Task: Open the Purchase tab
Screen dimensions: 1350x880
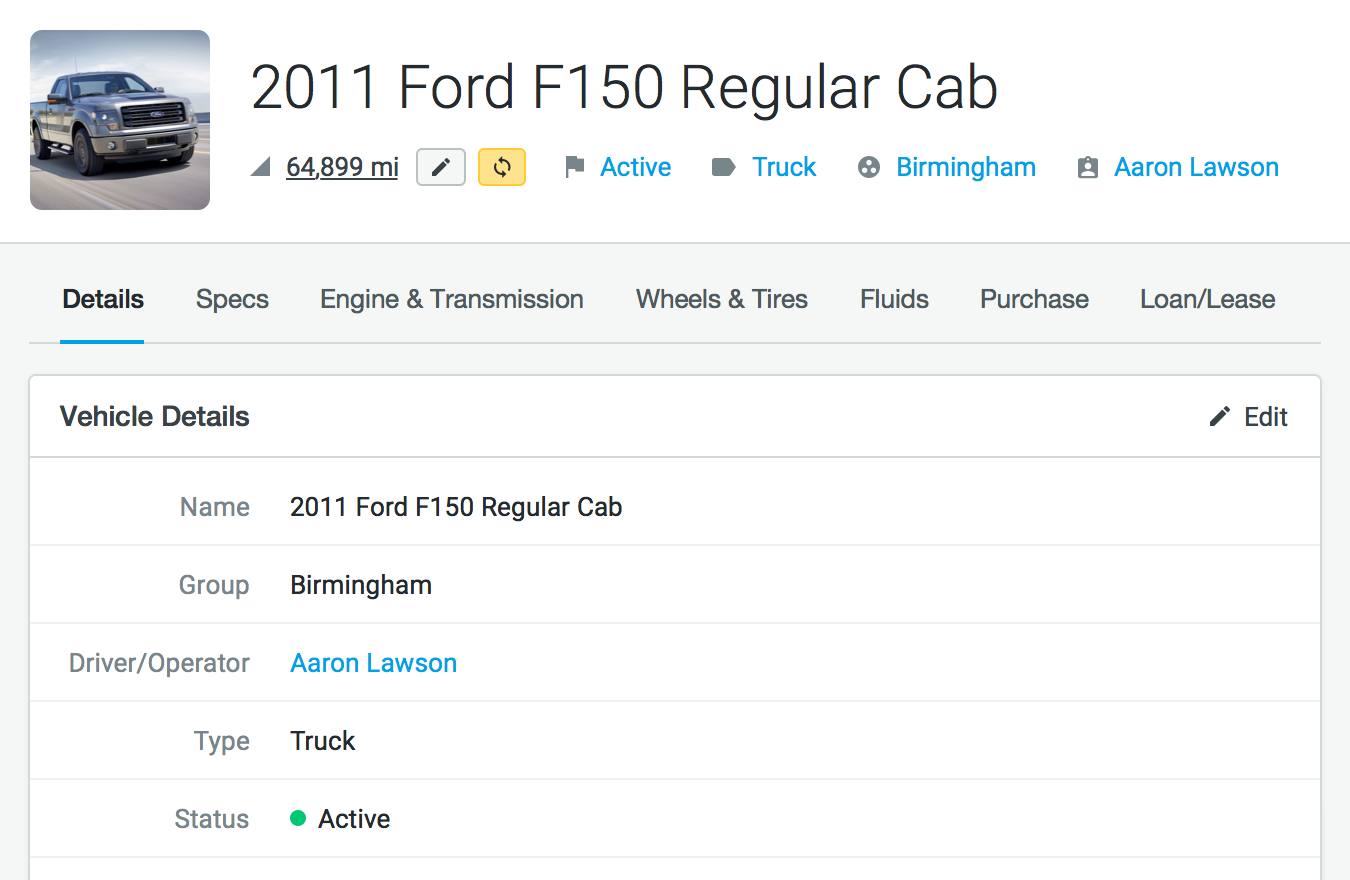Action: pos(1034,299)
